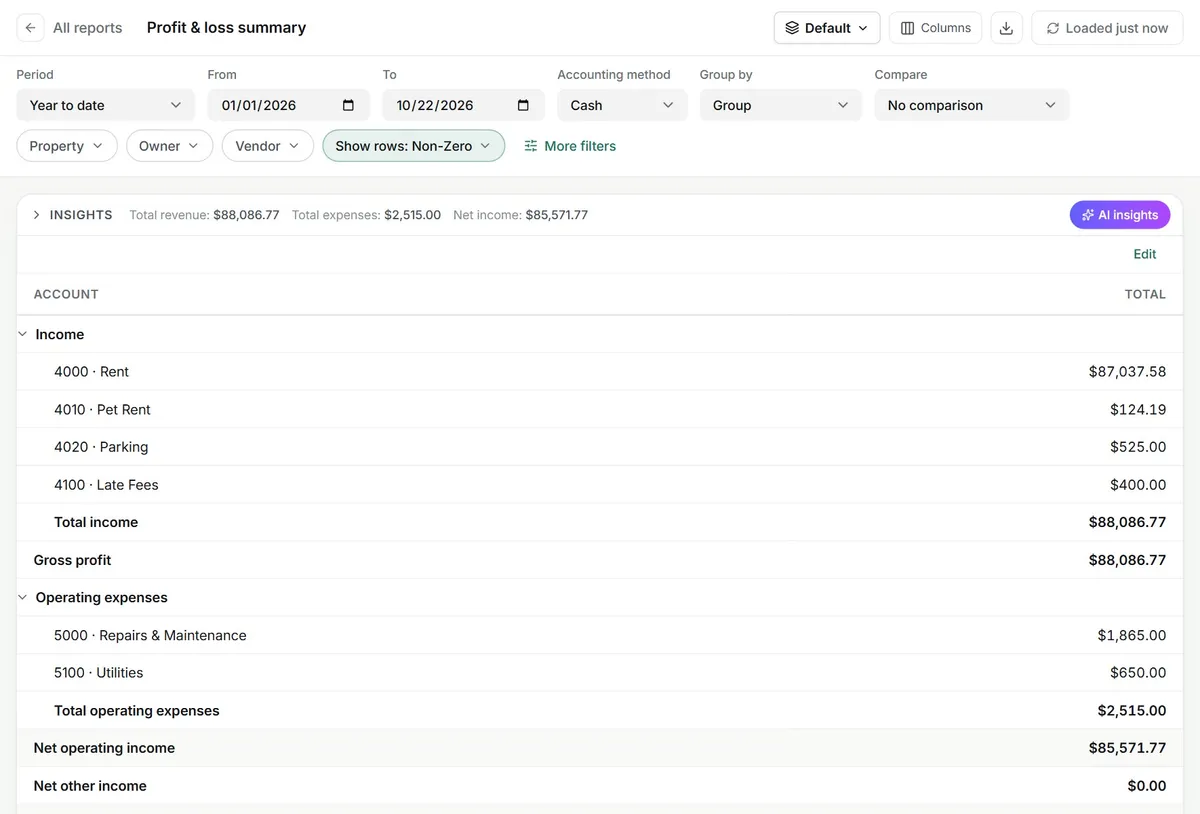The height and width of the screenshot is (814, 1200).
Task: Click the More filters sliders icon
Action: click(x=531, y=146)
